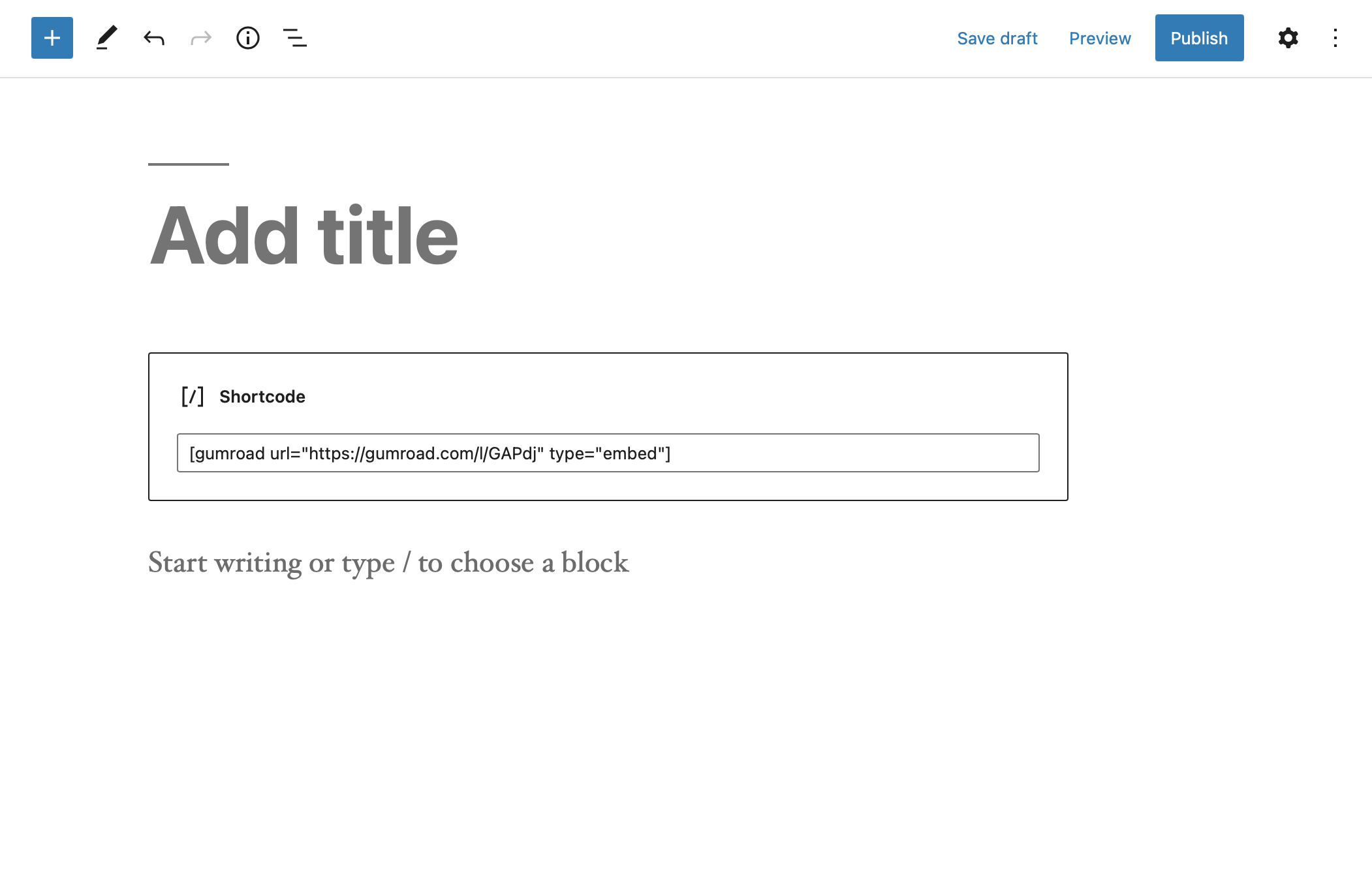Image resolution: width=1372 pixels, height=873 pixels.
Task: Toggle the settings sidebar with gear icon
Action: click(x=1288, y=38)
